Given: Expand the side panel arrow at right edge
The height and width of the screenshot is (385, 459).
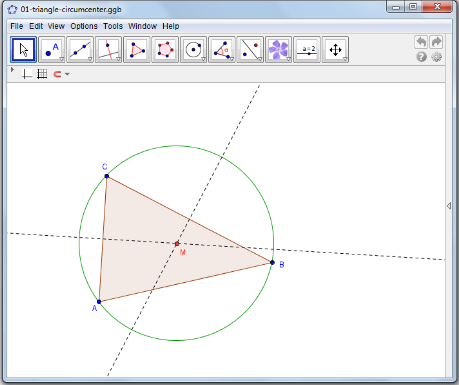Looking at the screenshot, I should point(449,206).
